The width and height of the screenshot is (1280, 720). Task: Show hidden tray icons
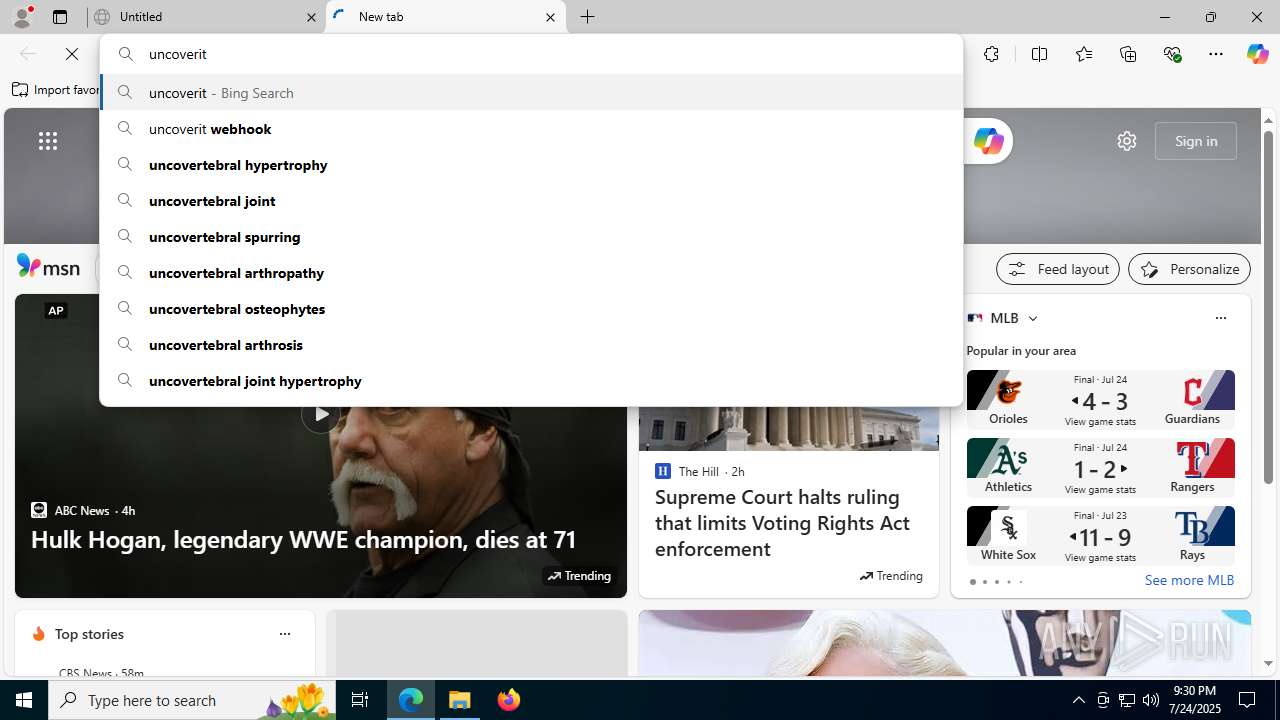pyautogui.click(x=1078, y=700)
